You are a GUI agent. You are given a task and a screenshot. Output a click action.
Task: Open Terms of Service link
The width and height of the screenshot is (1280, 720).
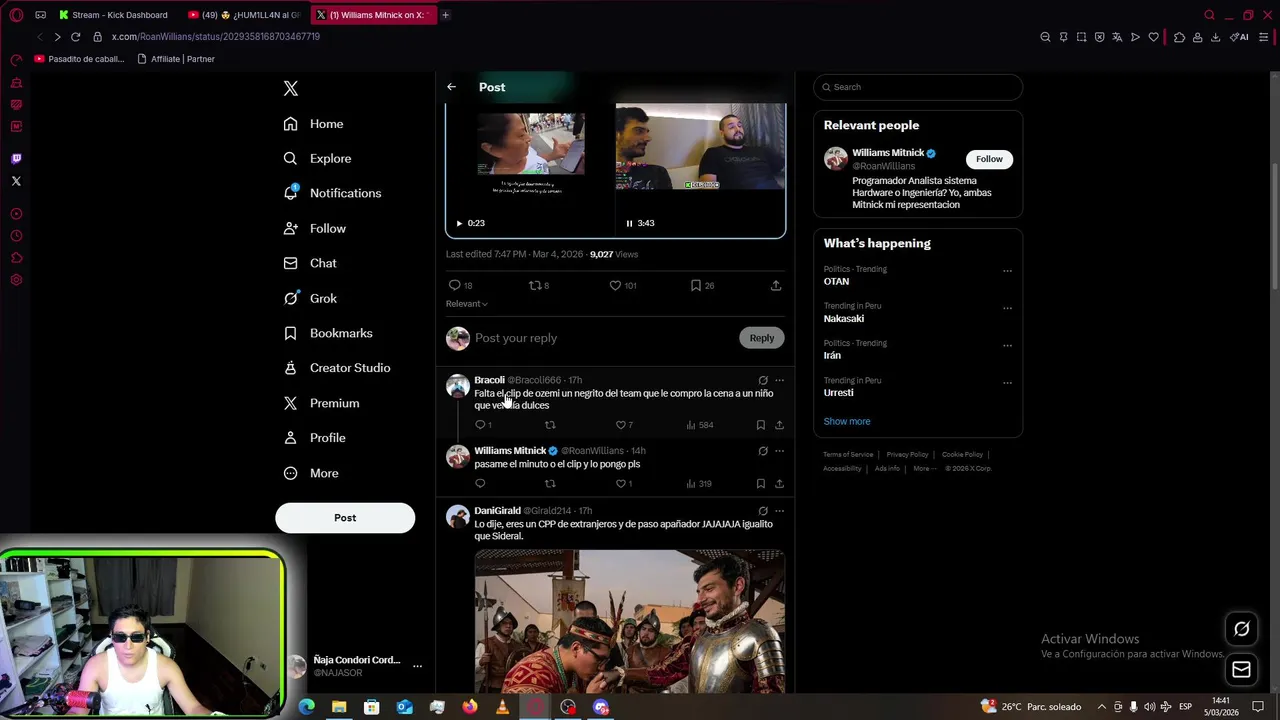[x=848, y=455]
